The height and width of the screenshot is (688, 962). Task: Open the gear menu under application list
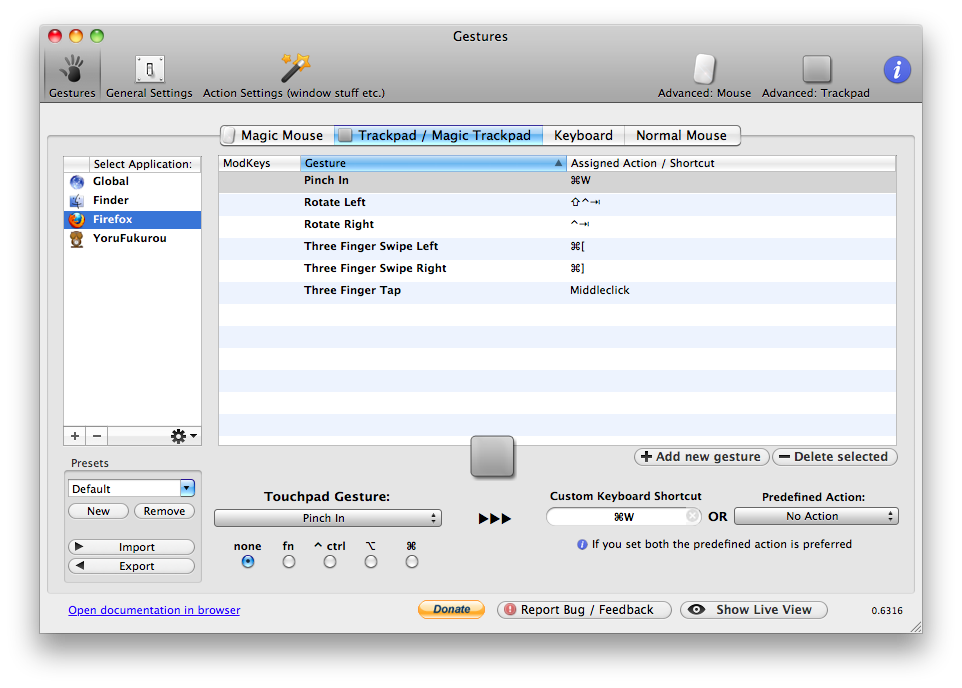(x=183, y=436)
